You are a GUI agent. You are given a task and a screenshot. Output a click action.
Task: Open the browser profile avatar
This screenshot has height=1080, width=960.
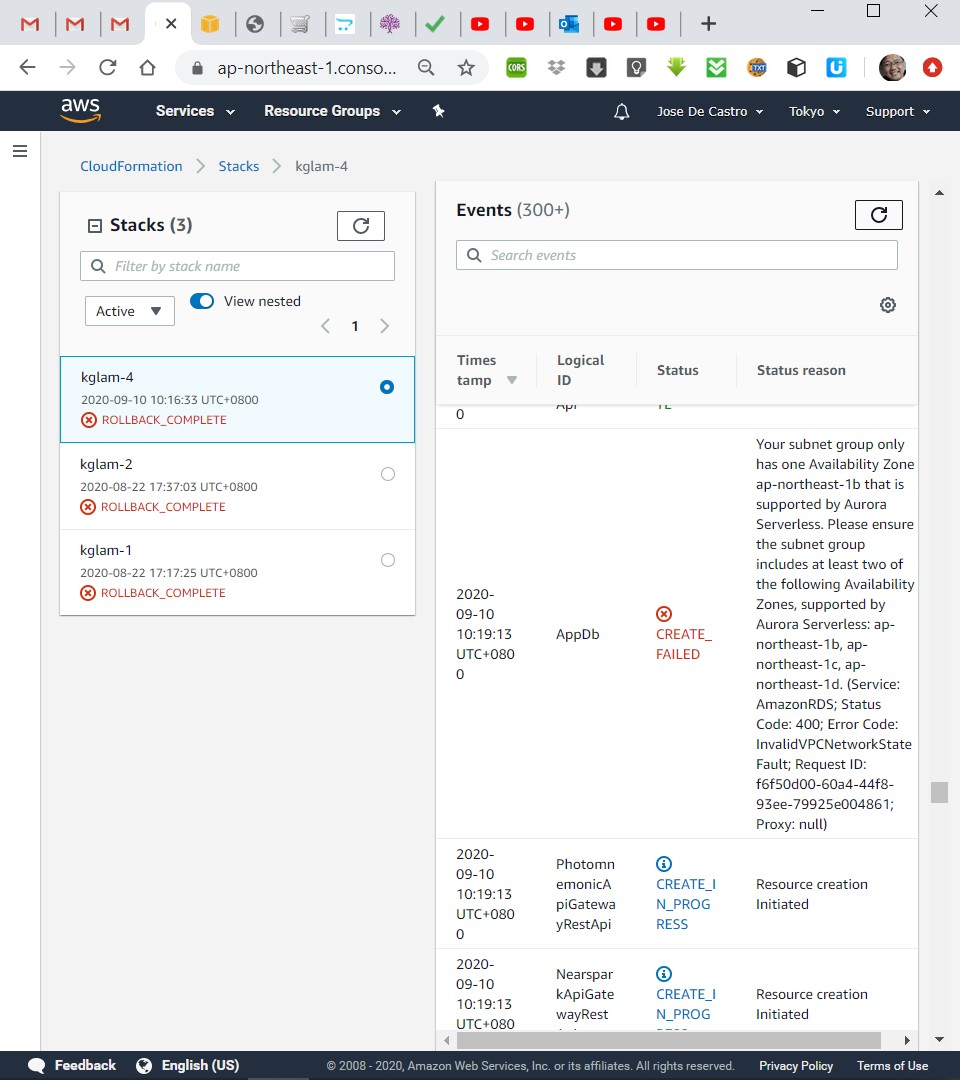tap(893, 68)
